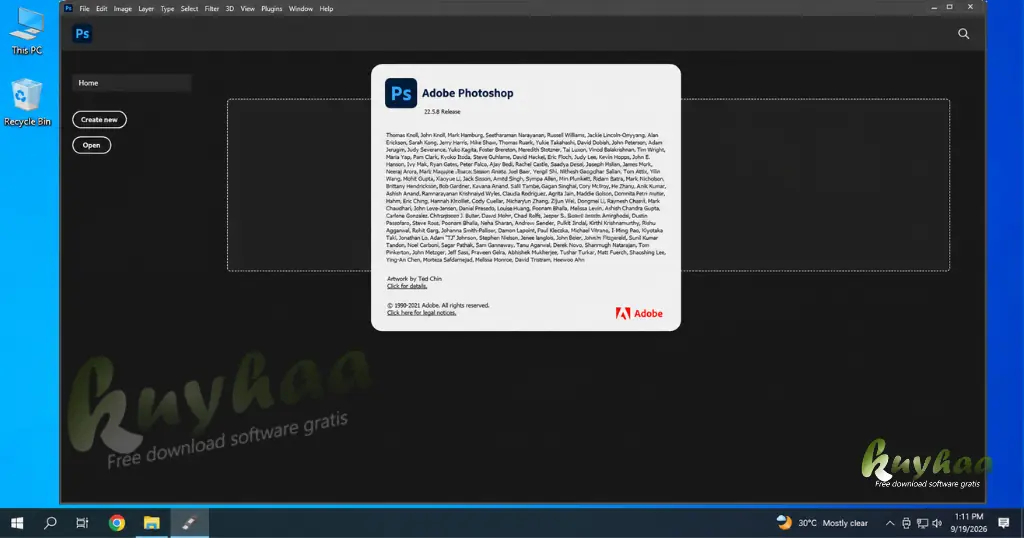Open the 'Click for details' link
This screenshot has height=538, width=1024.
coord(407,286)
